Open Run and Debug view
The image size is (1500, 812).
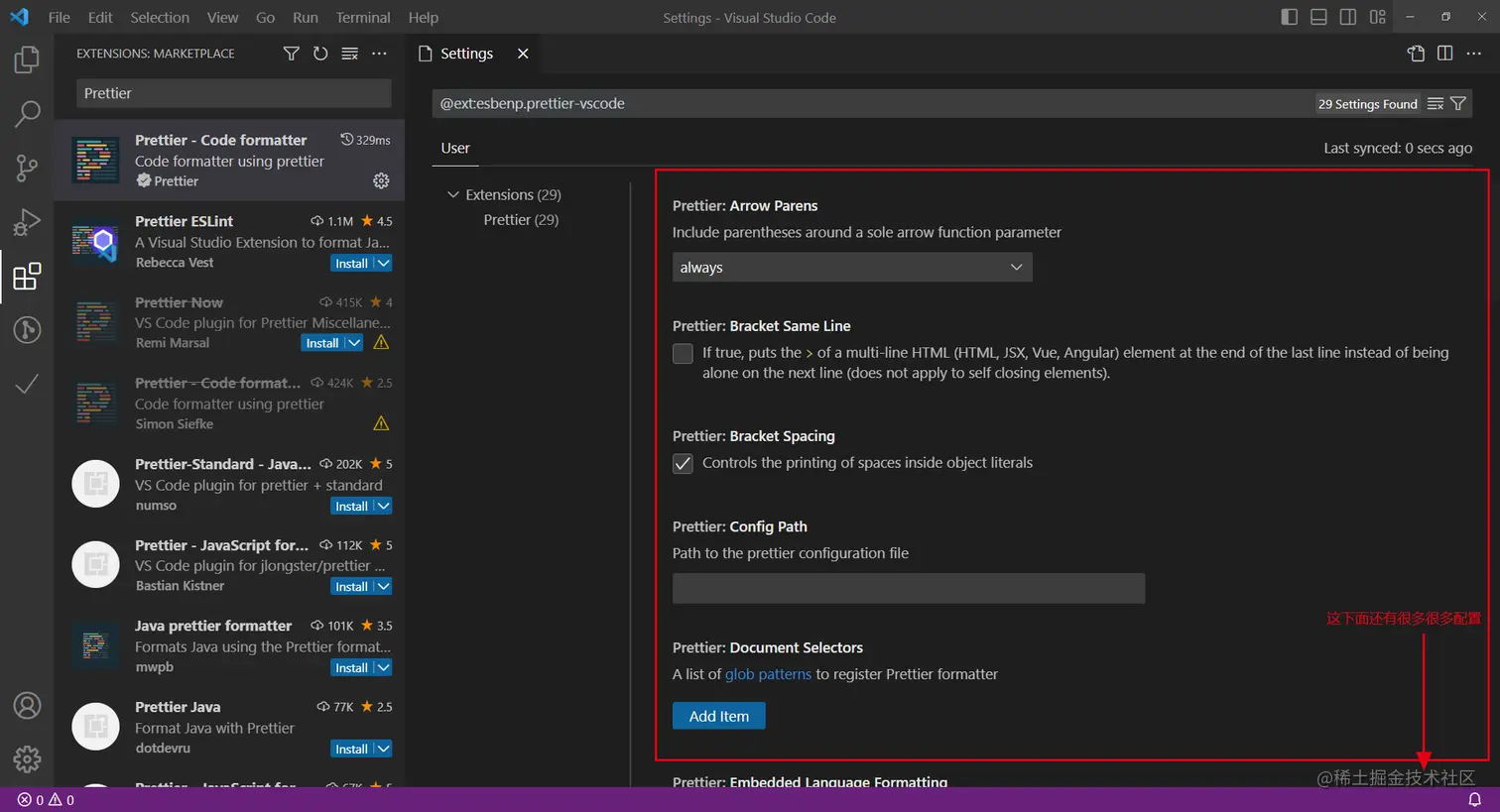click(x=27, y=221)
